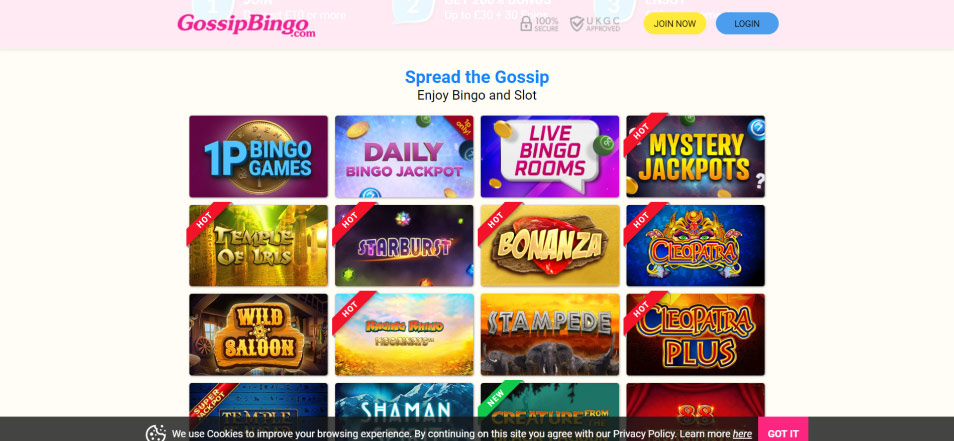
Task: Select the Stampede elephants slot tile
Action: click(x=550, y=335)
